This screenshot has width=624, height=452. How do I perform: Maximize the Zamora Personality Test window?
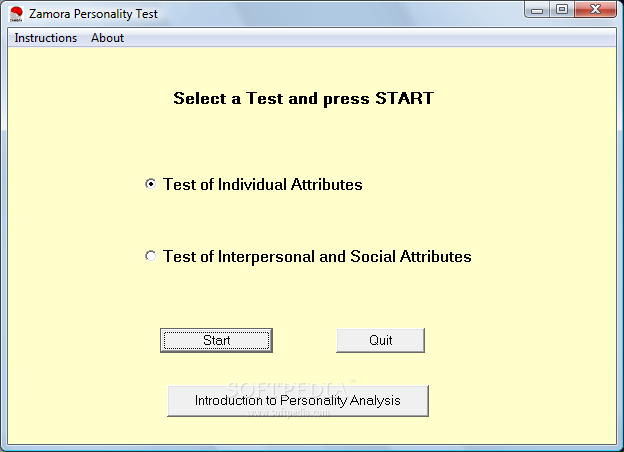pos(562,10)
